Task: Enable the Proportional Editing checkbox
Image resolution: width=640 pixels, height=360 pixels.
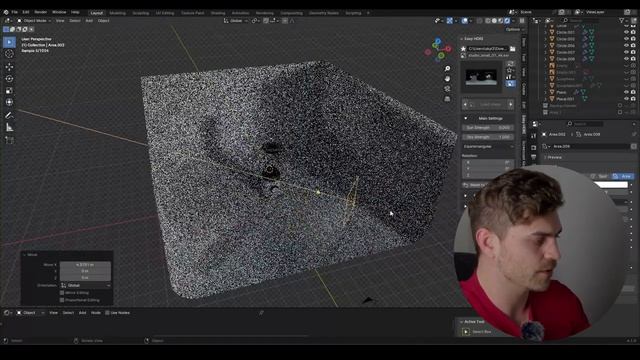Action: click(x=62, y=300)
